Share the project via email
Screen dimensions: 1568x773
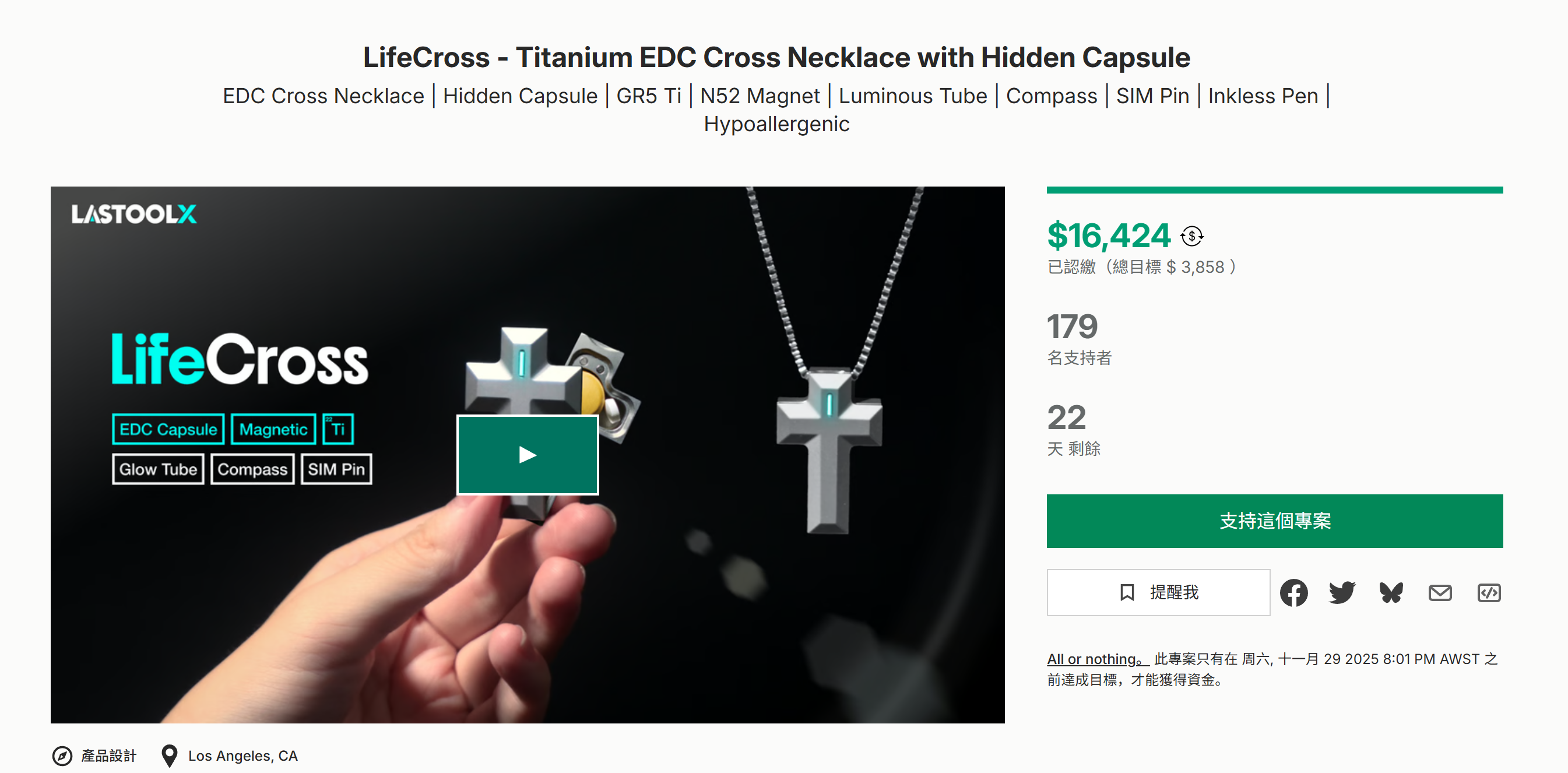pyautogui.click(x=1440, y=593)
